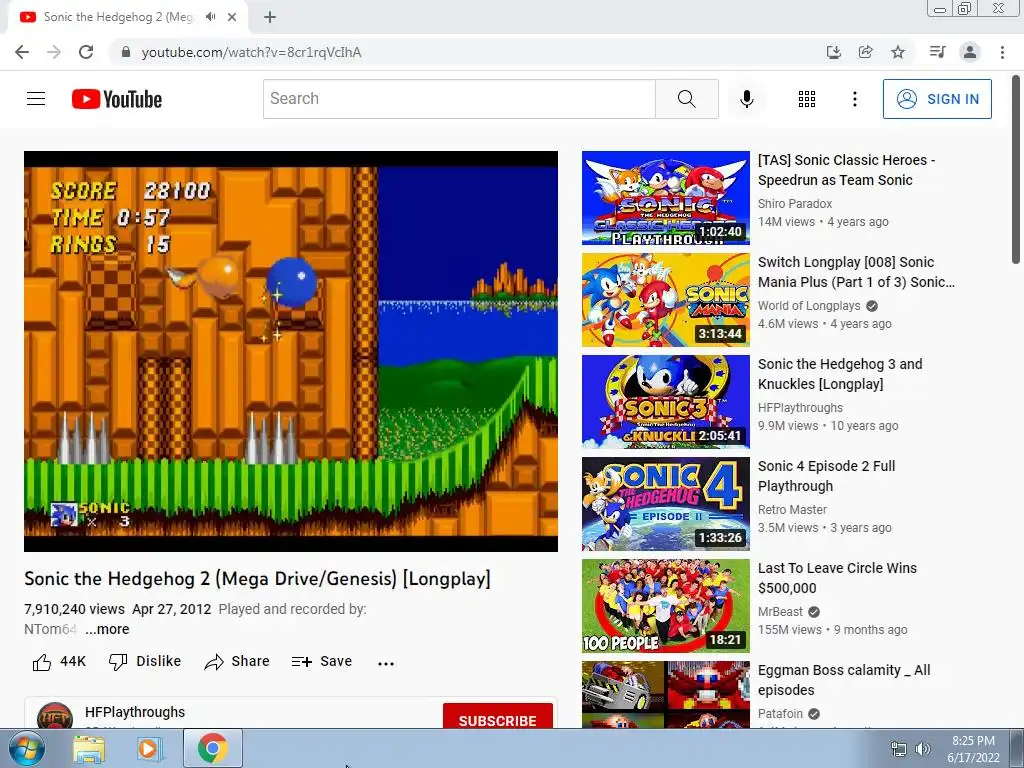The height and width of the screenshot is (768, 1024).
Task: Click the search magnifier button
Action: coord(686,99)
